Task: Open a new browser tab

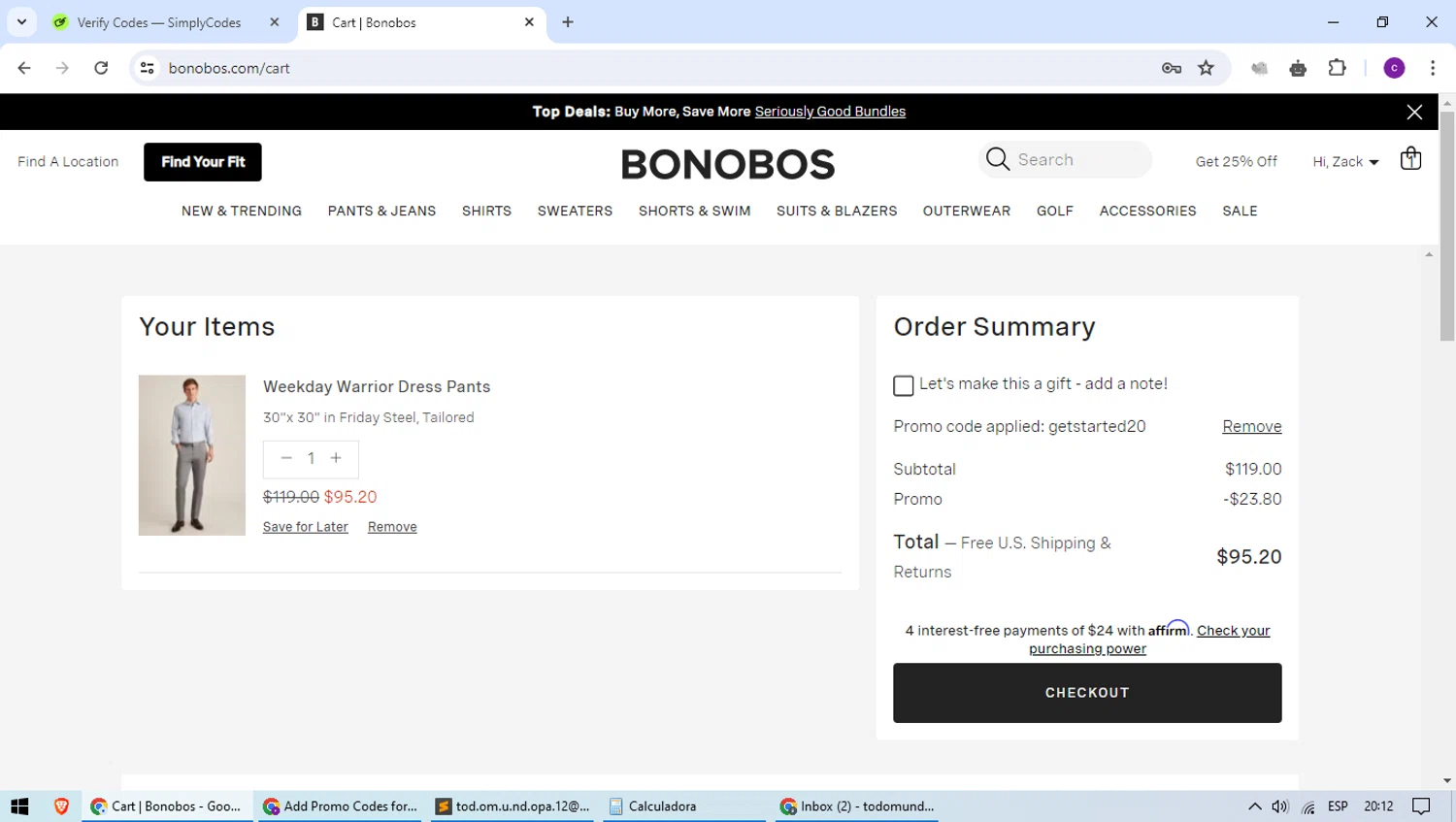Action: click(568, 22)
